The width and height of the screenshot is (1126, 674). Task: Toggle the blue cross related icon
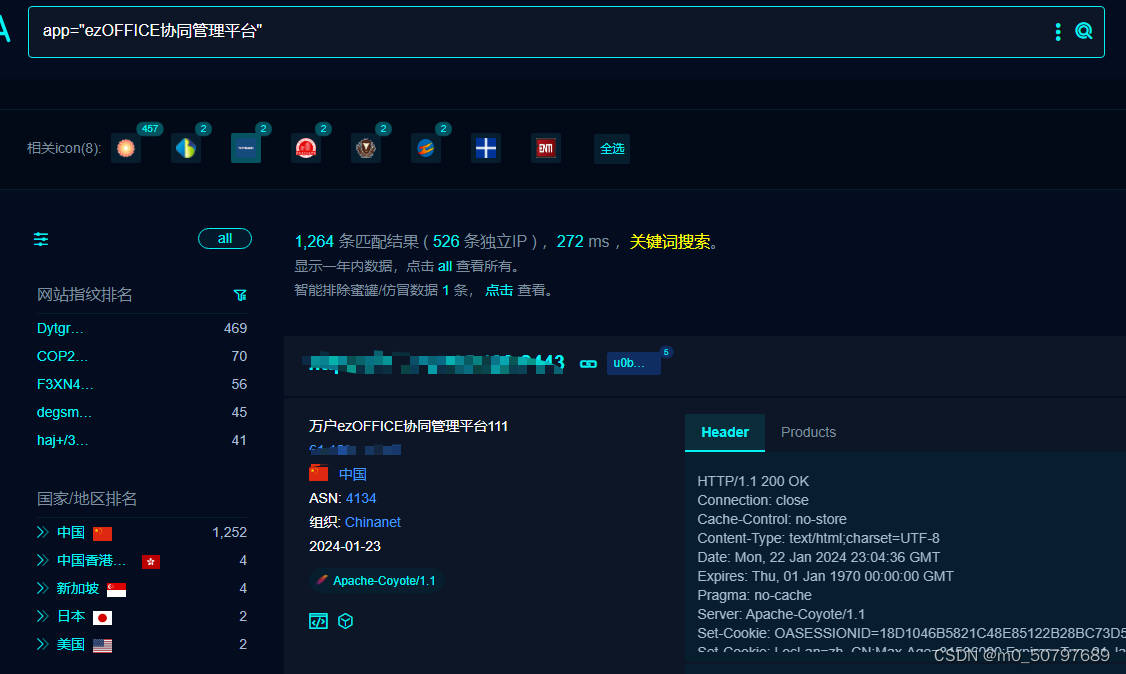pos(486,148)
